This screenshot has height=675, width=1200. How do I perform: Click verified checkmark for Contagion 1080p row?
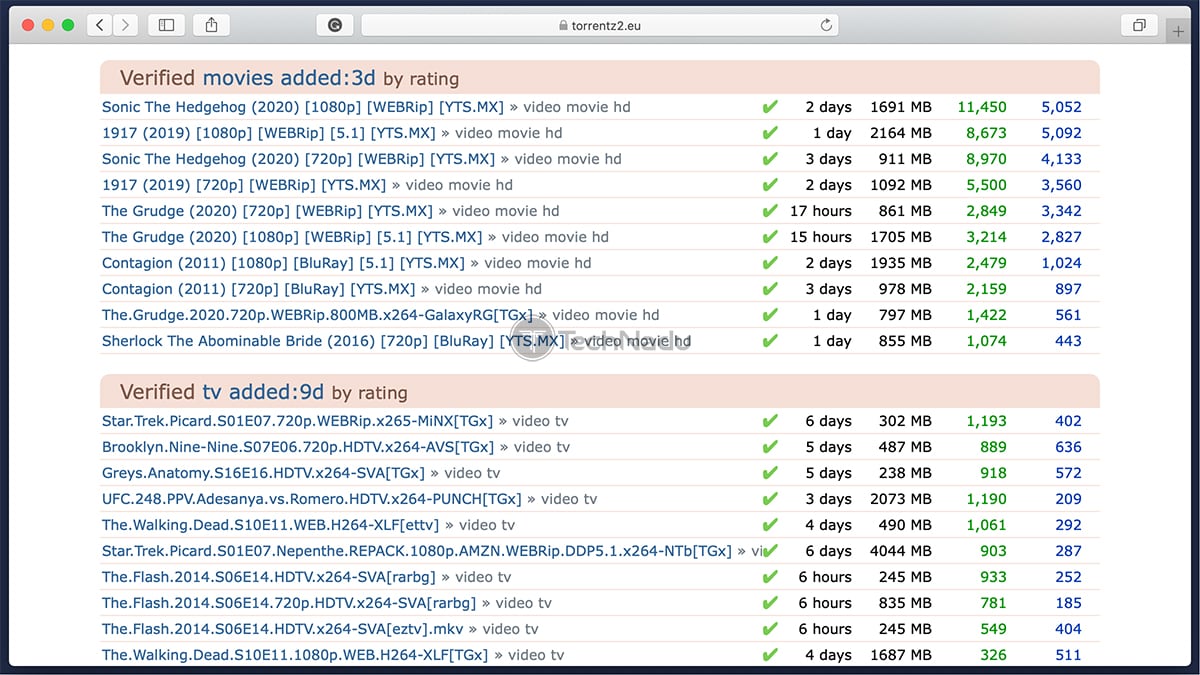(769, 263)
